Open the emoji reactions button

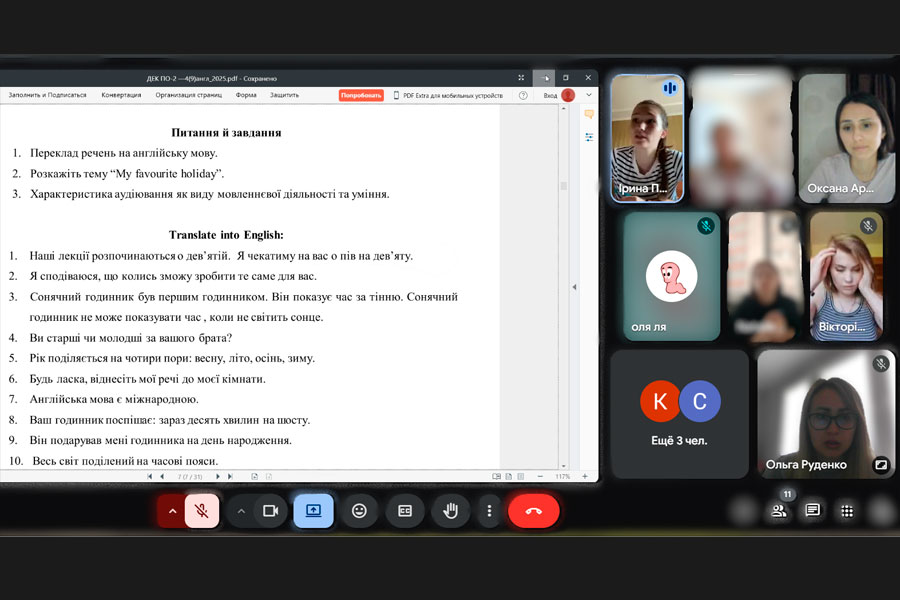[x=359, y=510]
